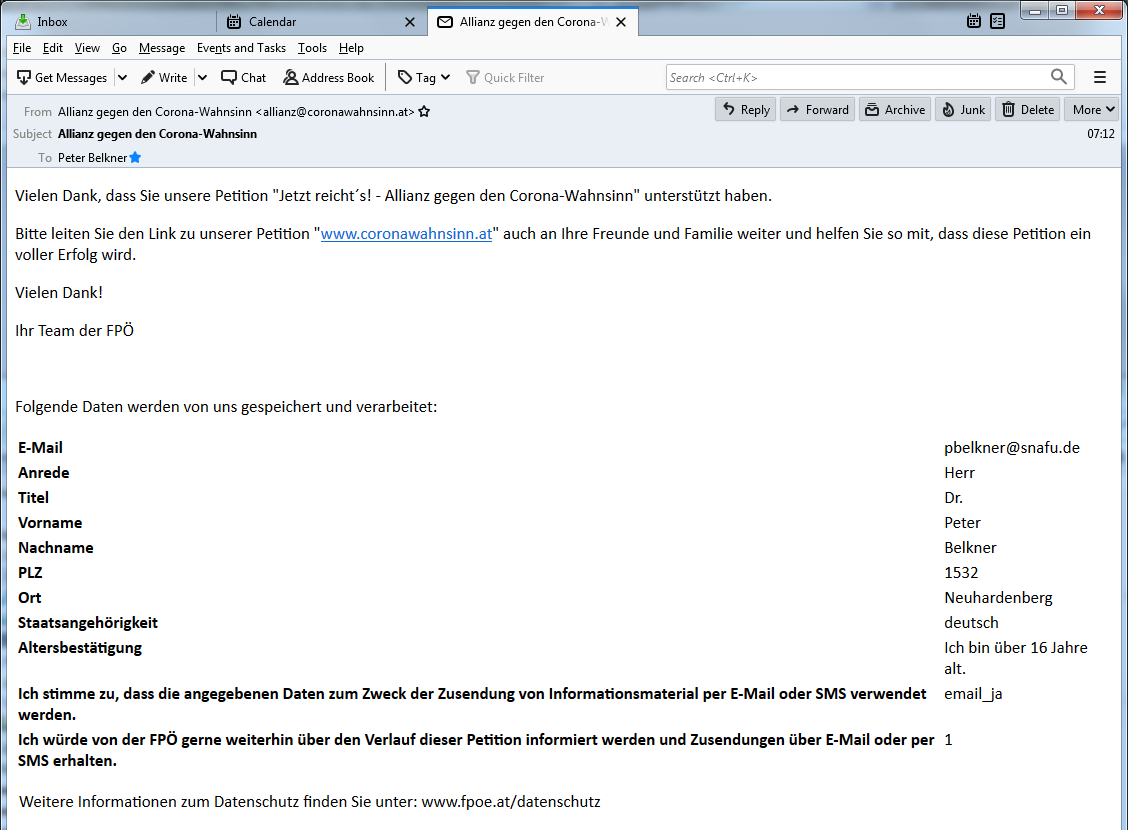The image size is (1128, 830).
Task: Delete the current email
Action: (1028, 110)
